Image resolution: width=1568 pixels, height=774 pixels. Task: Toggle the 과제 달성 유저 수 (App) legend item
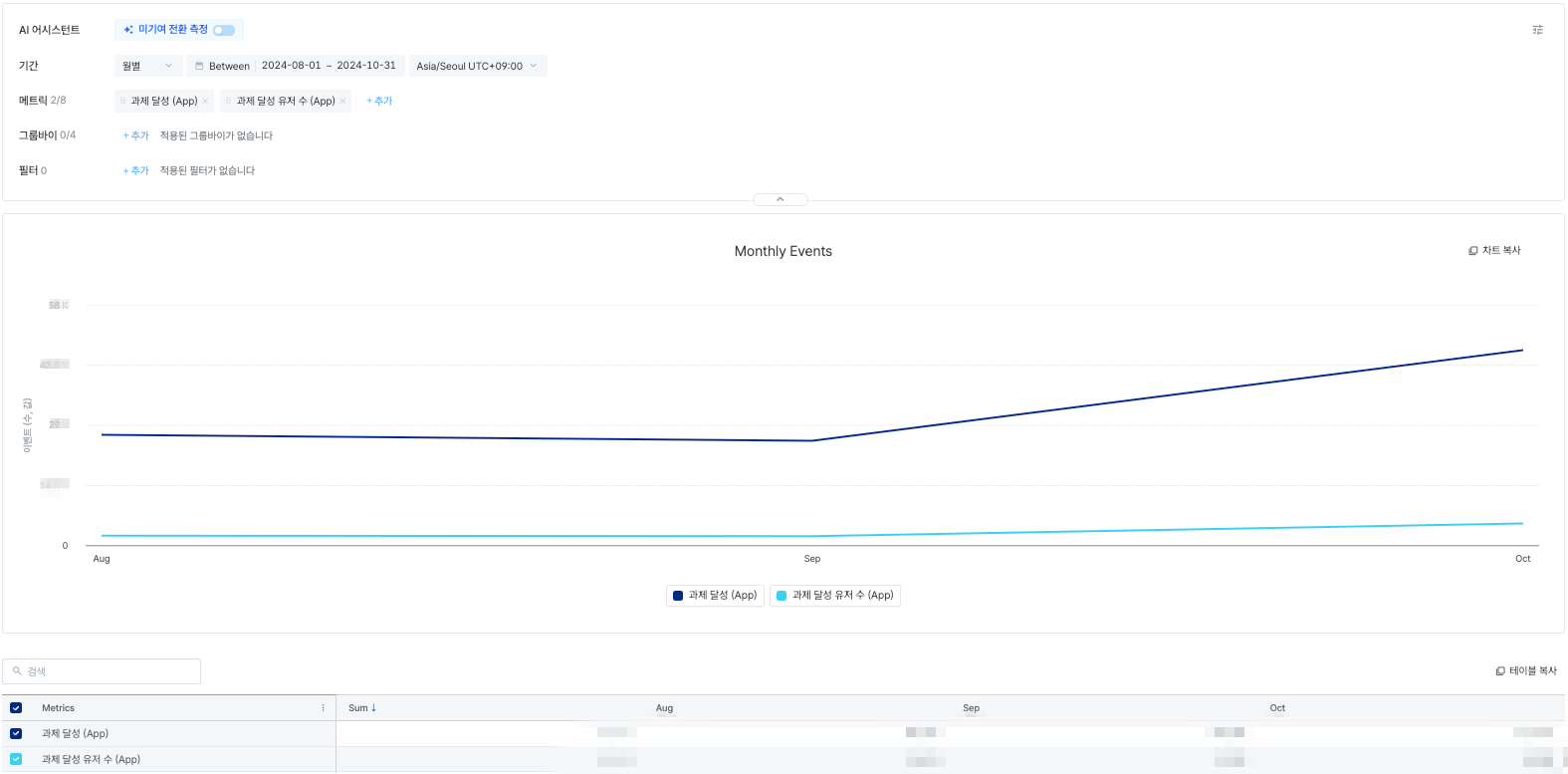point(835,596)
